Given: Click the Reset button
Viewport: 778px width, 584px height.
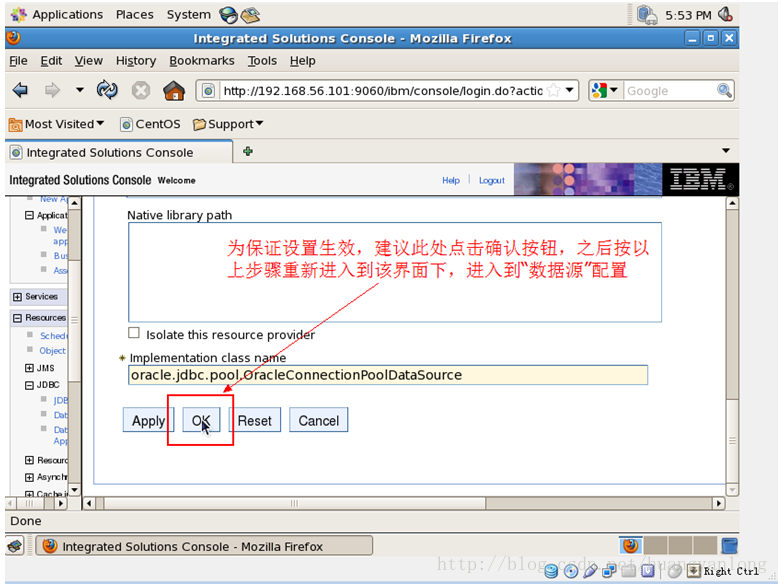Looking at the screenshot, I should coord(255,420).
